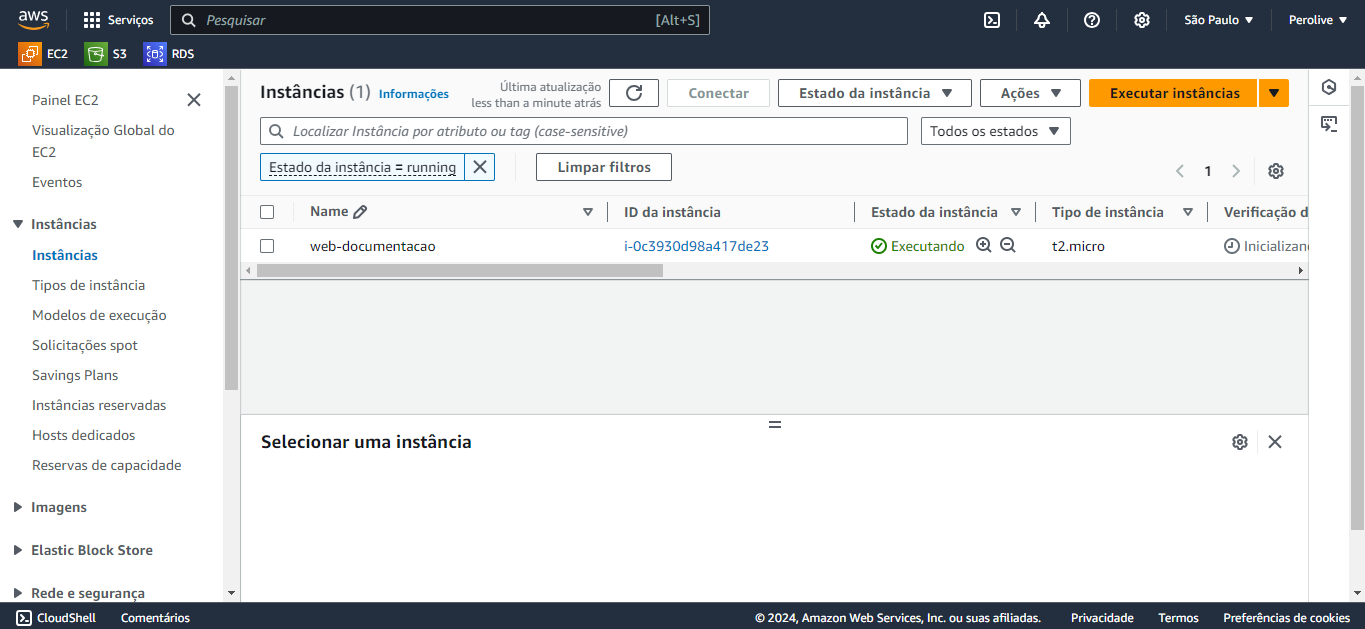Screen dimensions: 1365x629
Task: Sort by Tipo de instância column
Action: coord(1188,212)
